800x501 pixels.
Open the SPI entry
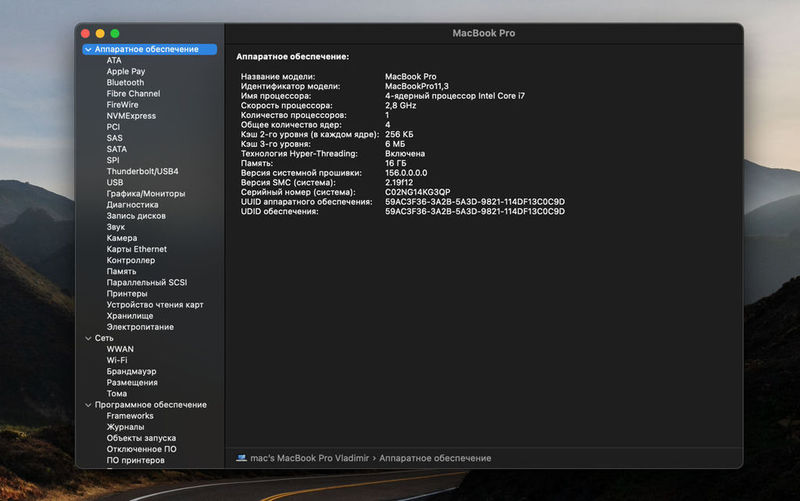[113, 160]
